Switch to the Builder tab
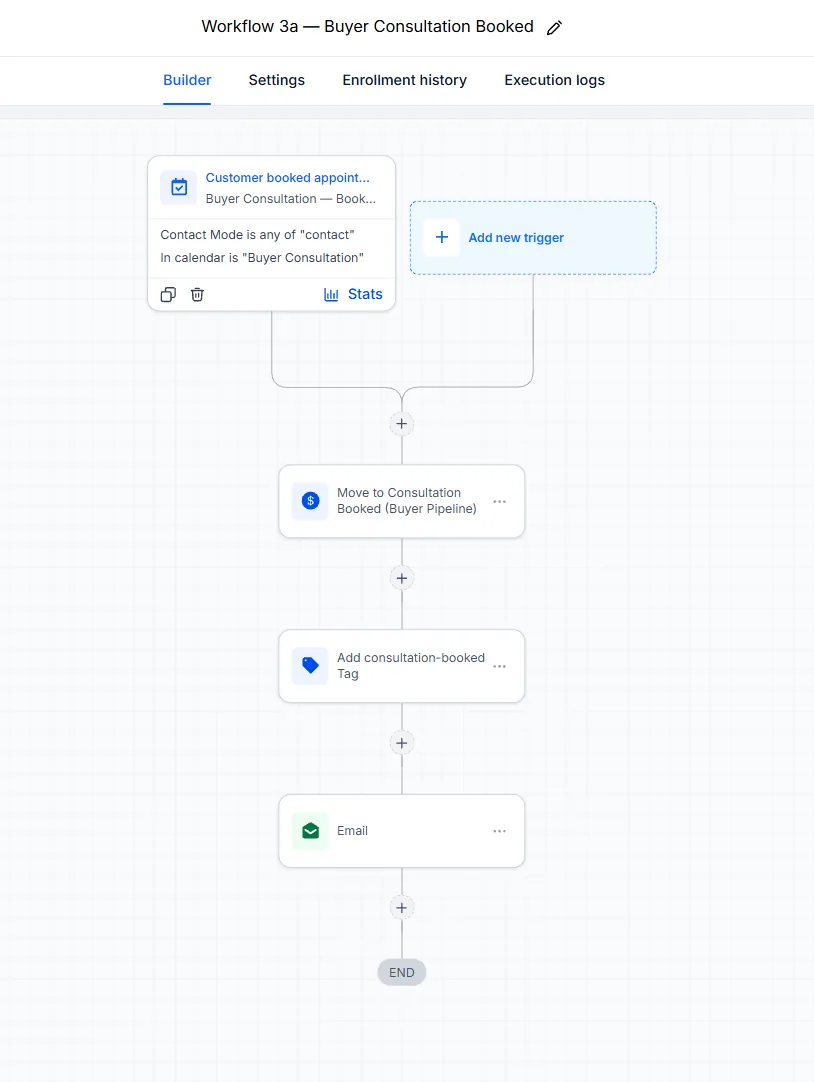Screen dimensions: 814x1082 pos(187,80)
